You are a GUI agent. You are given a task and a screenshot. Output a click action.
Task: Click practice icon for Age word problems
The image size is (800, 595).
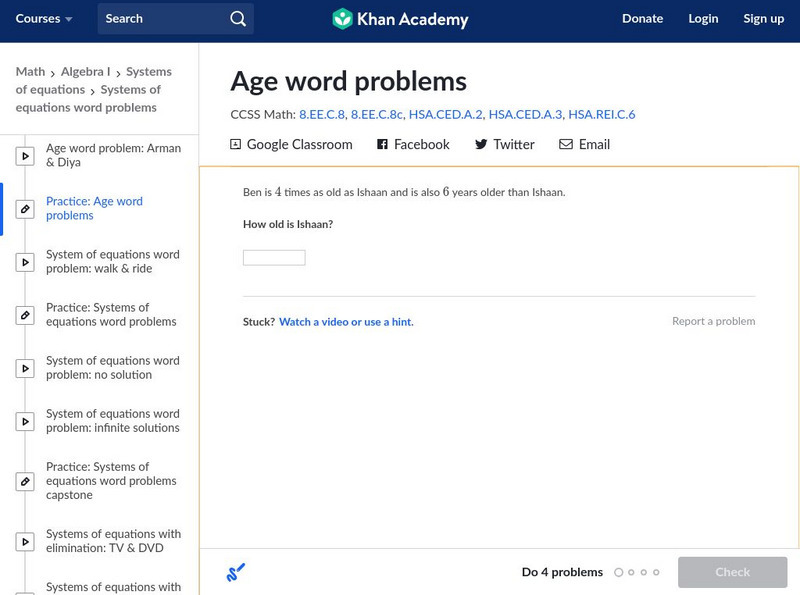pos(25,209)
